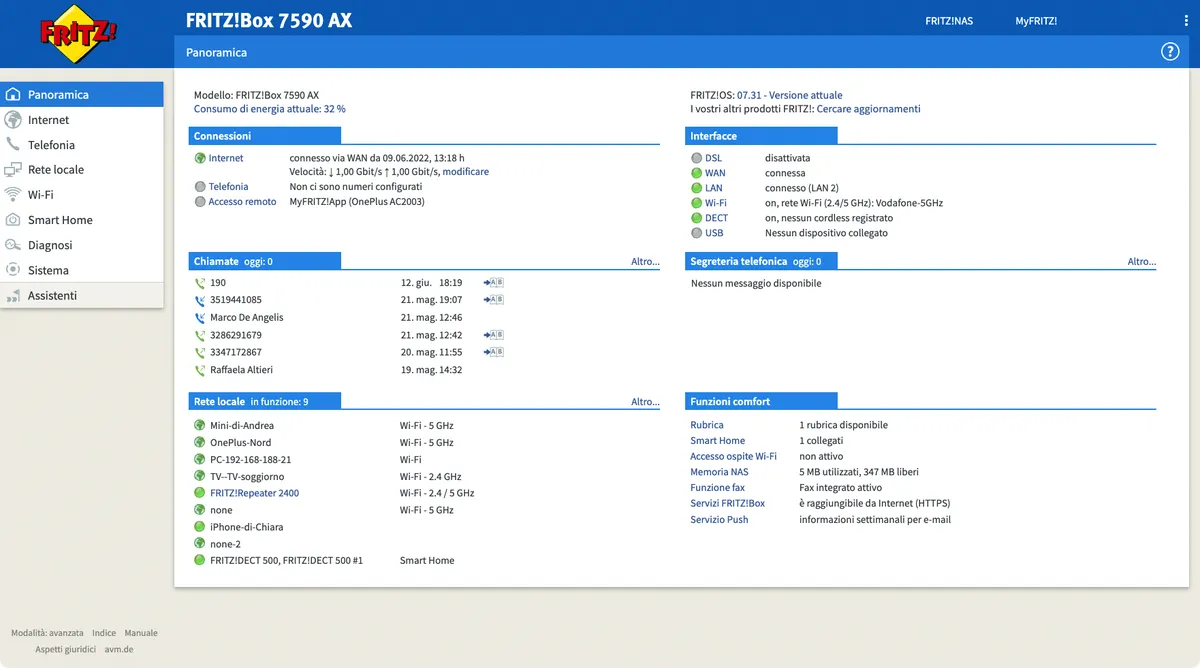Open Sistema menu in sidebar
This screenshot has width=1200, height=668.
(82, 270)
